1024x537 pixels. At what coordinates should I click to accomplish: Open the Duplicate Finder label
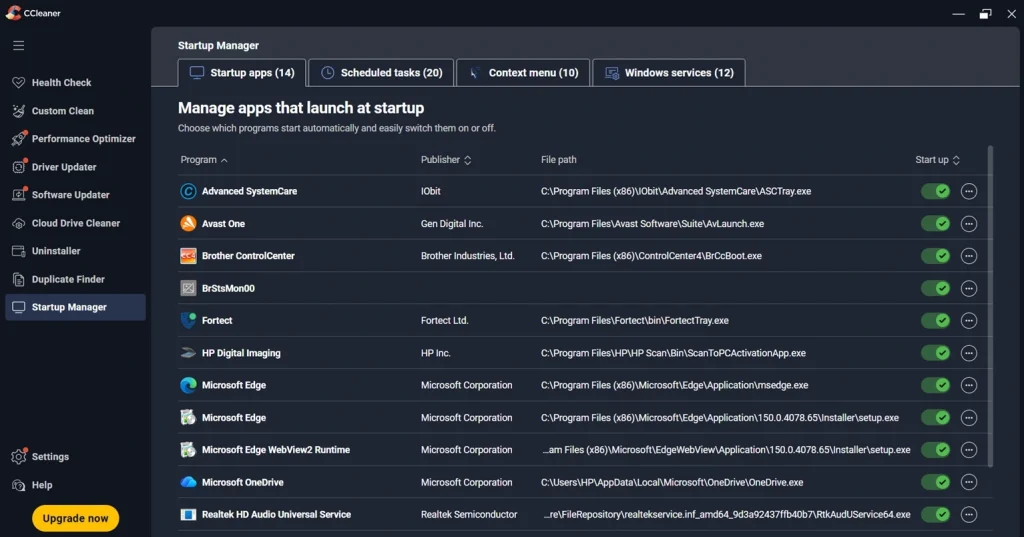tap(68, 280)
